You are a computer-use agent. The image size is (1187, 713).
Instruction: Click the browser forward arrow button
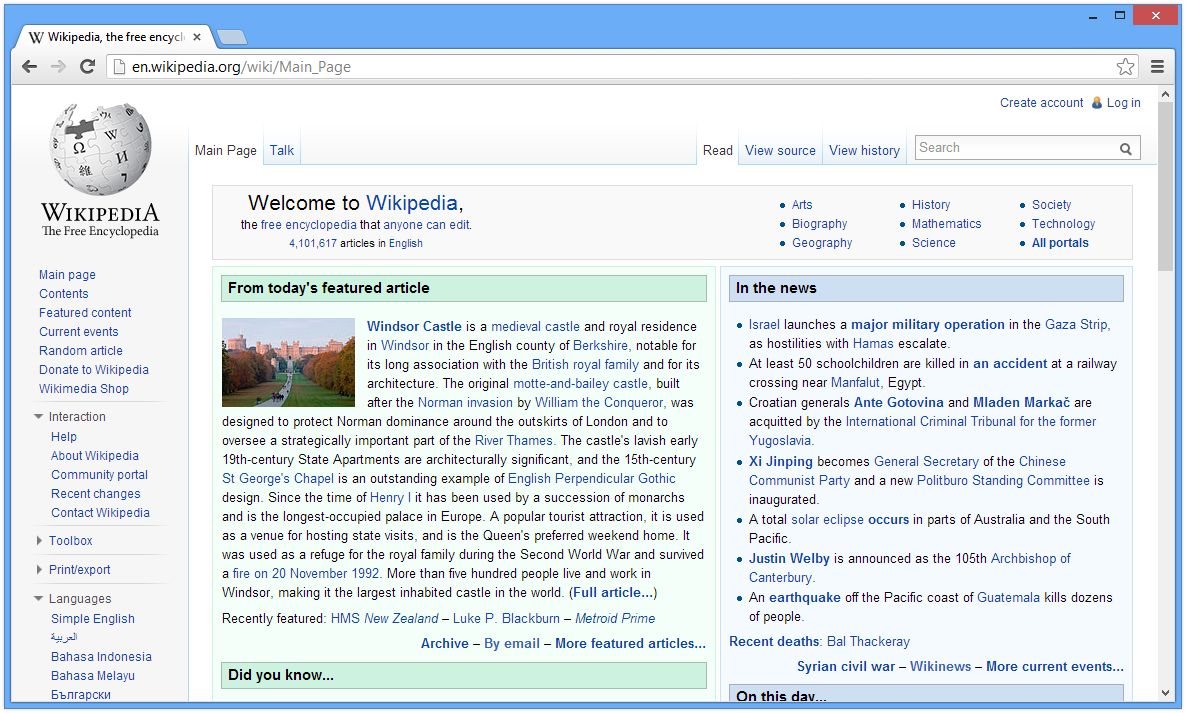[x=58, y=67]
